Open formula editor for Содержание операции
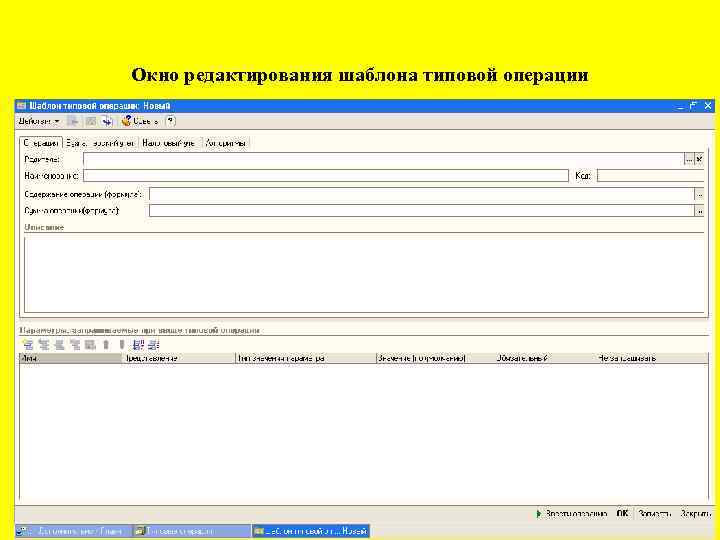 (699, 194)
